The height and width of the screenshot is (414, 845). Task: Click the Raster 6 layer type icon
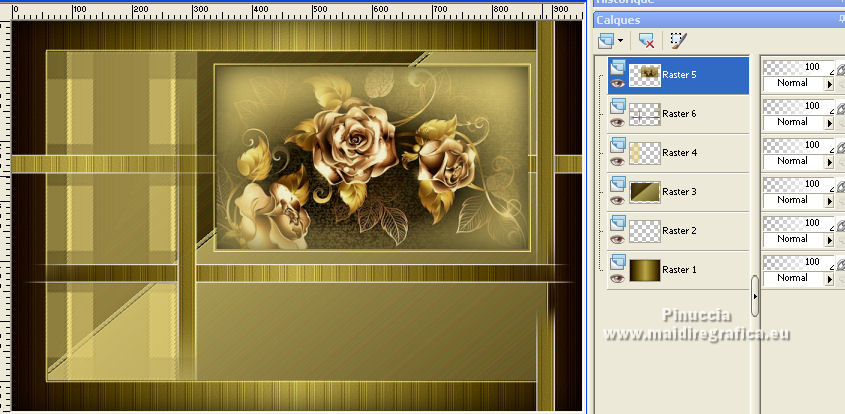point(618,106)
